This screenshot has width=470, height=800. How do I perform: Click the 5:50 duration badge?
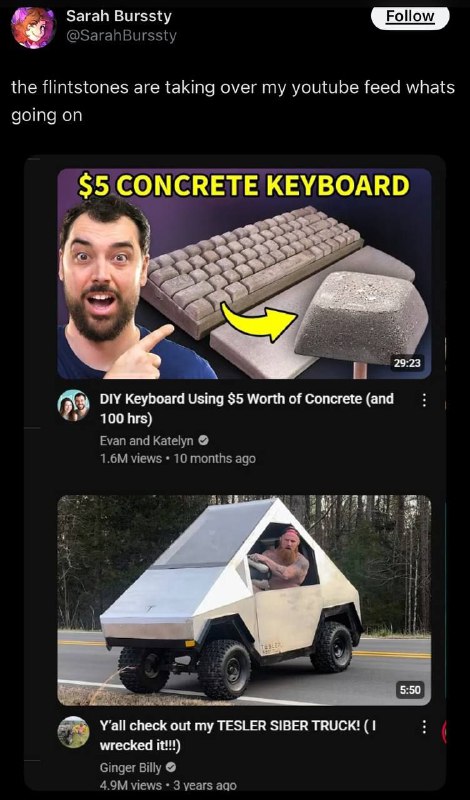410,689
